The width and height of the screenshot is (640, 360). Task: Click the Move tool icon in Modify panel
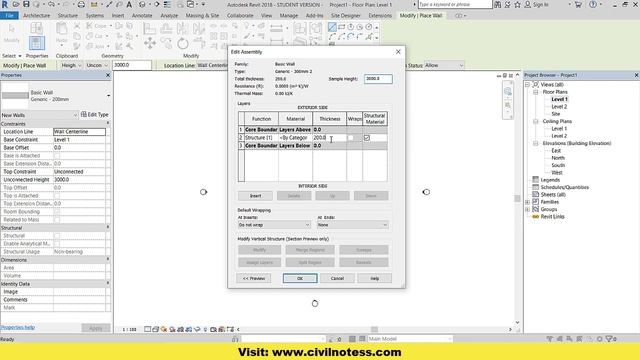click(150, 43)
